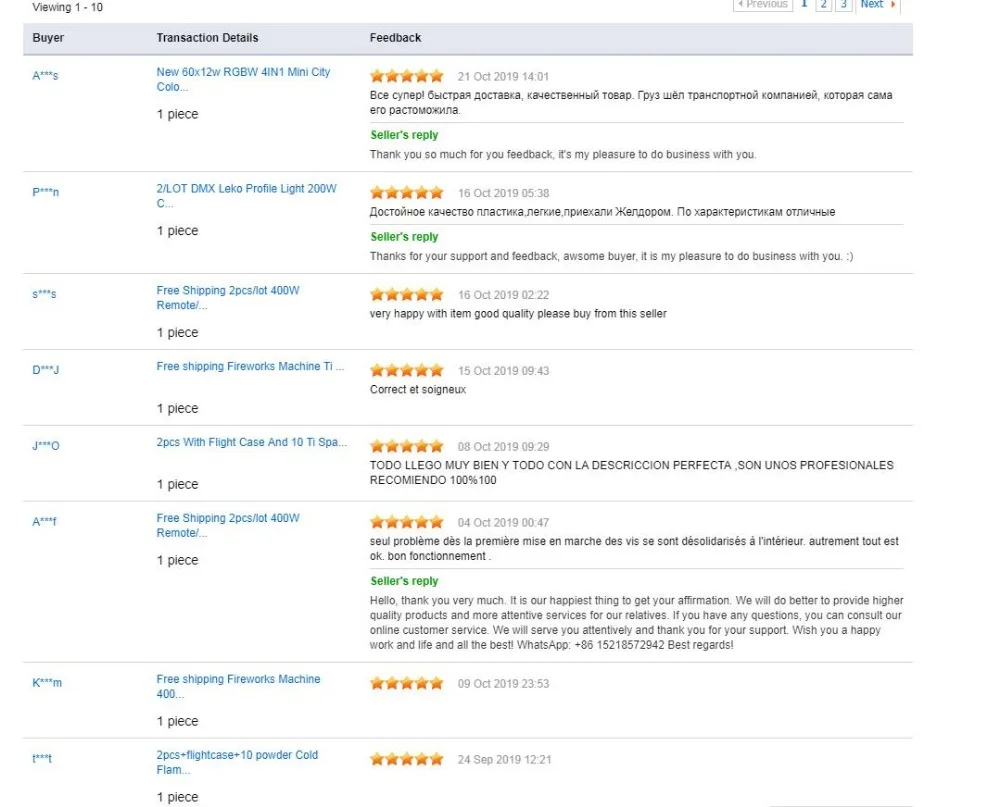
Task: Click star rating on P***n review
Action: (x=406, y=191)
